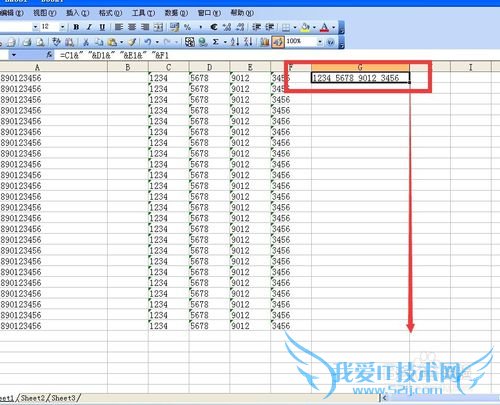The height and width of the screenshot is (405, 500).
Task: Center align cell text
Action: 132,27
